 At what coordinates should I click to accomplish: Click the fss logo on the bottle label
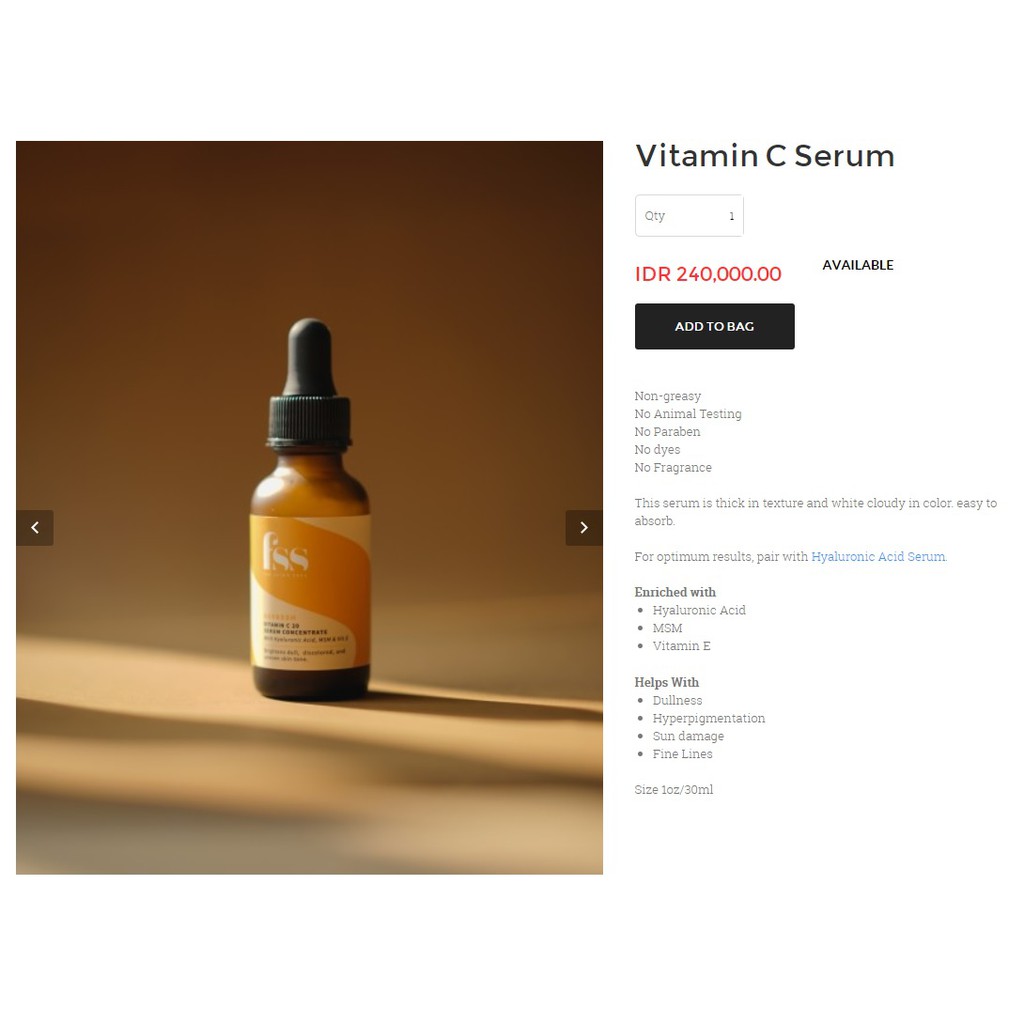coord(285,552)
